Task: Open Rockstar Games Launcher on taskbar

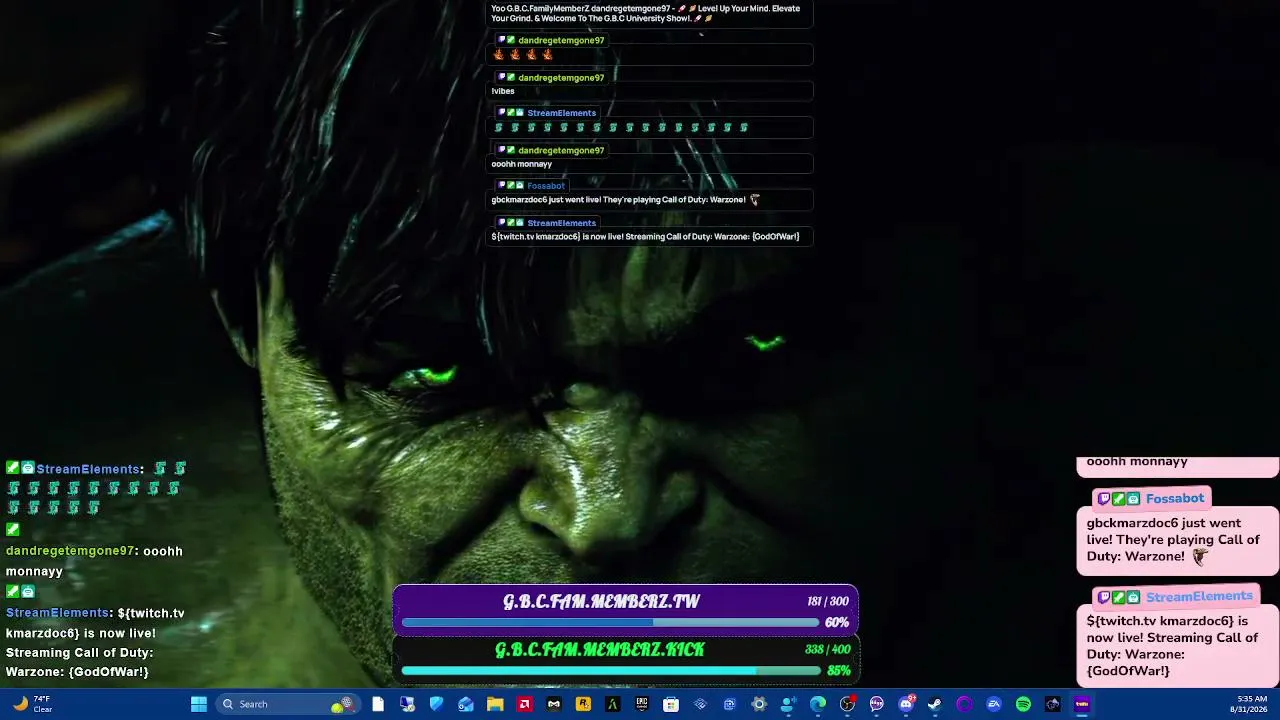Action: point(583,704)
